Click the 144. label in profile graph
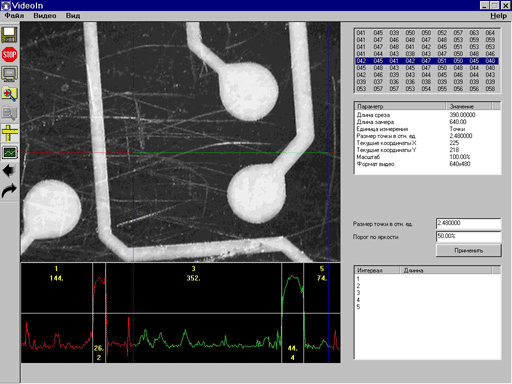Viewport: 512px width, 384px height. point(56,278)
